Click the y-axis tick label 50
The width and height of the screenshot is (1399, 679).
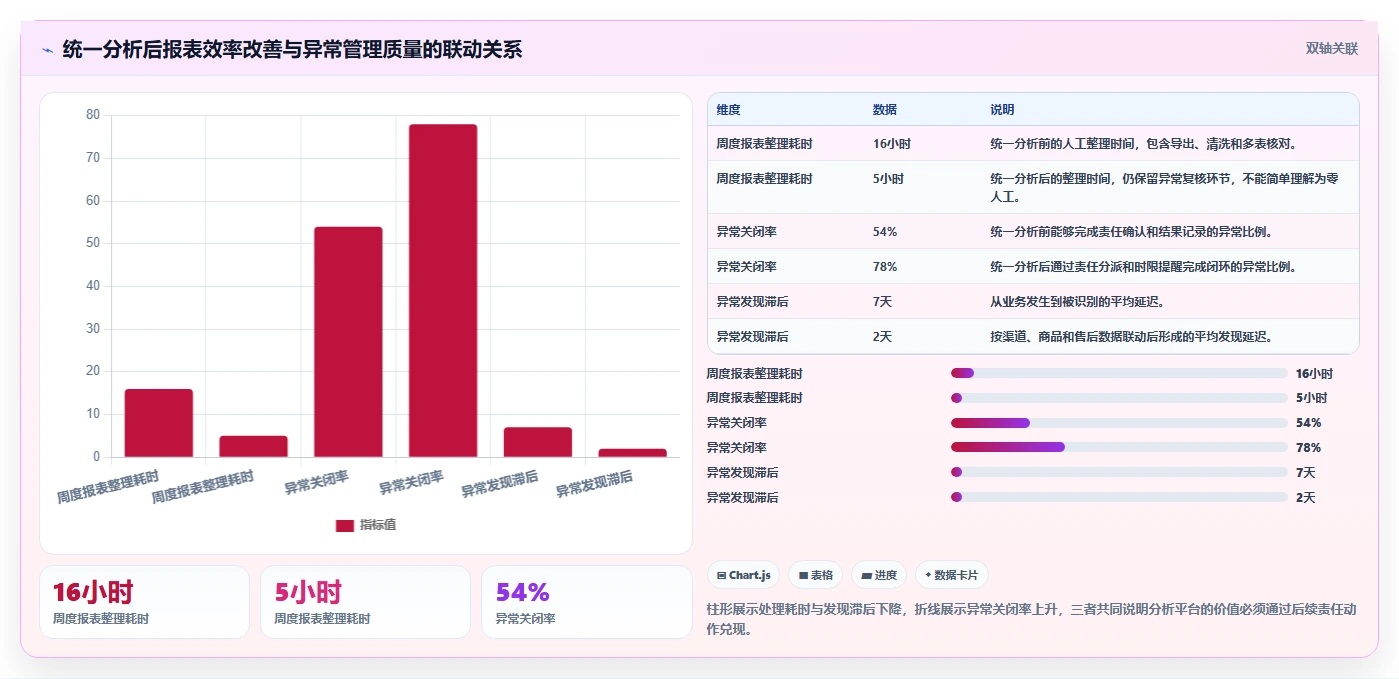click(x=93, y=243)
